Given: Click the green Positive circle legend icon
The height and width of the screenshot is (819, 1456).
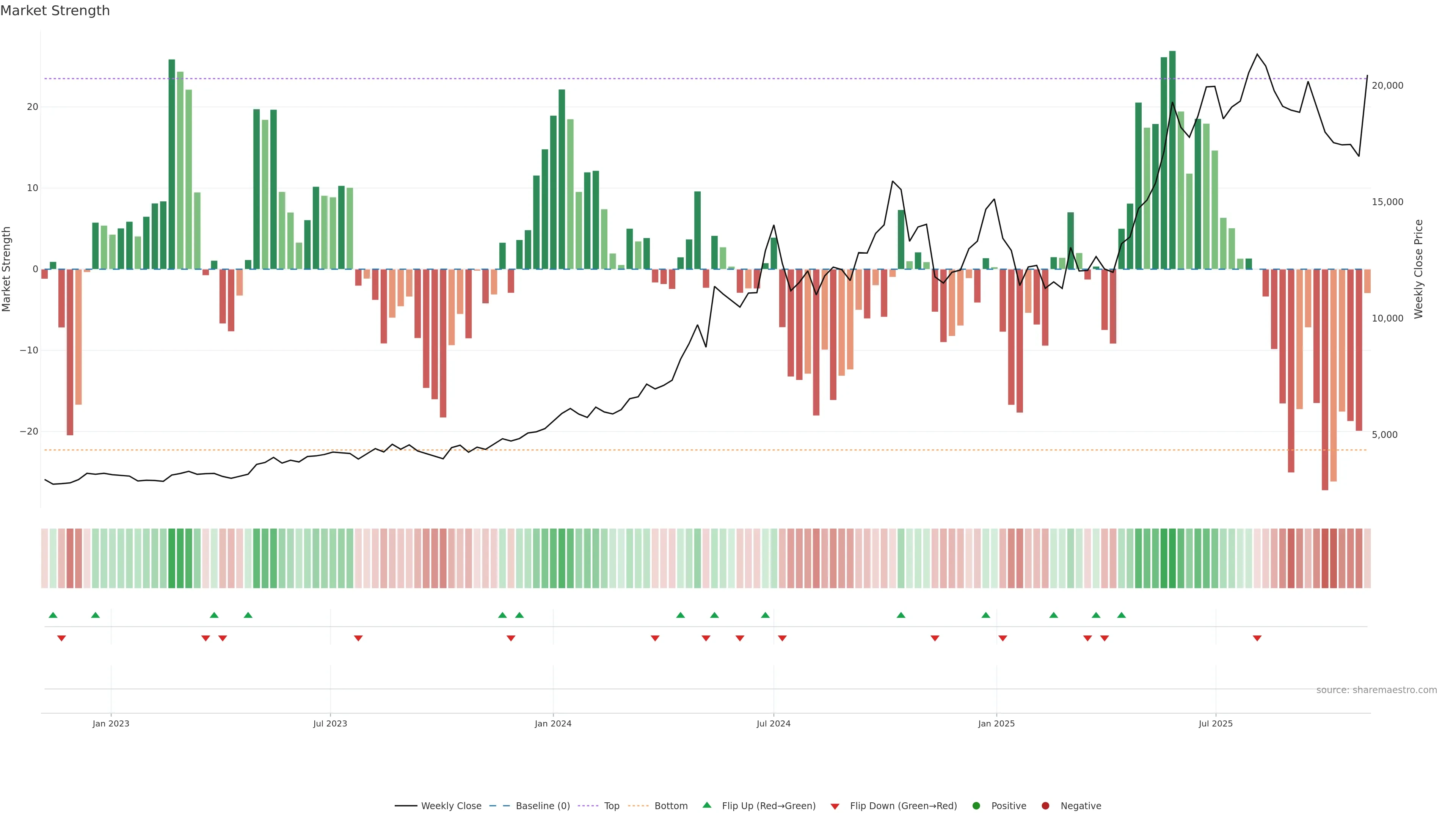Looking at the screenshot, I should pos(976,806).
